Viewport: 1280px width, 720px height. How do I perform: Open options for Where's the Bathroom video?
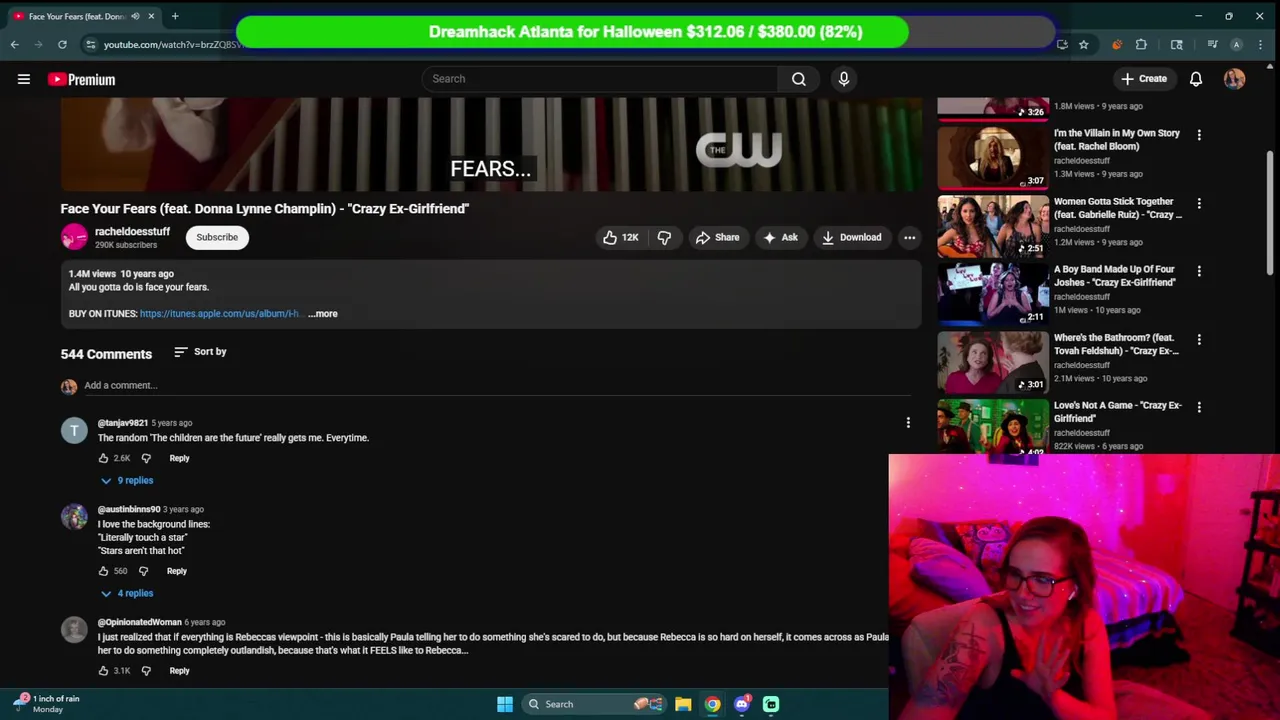tap(1199, 339)
